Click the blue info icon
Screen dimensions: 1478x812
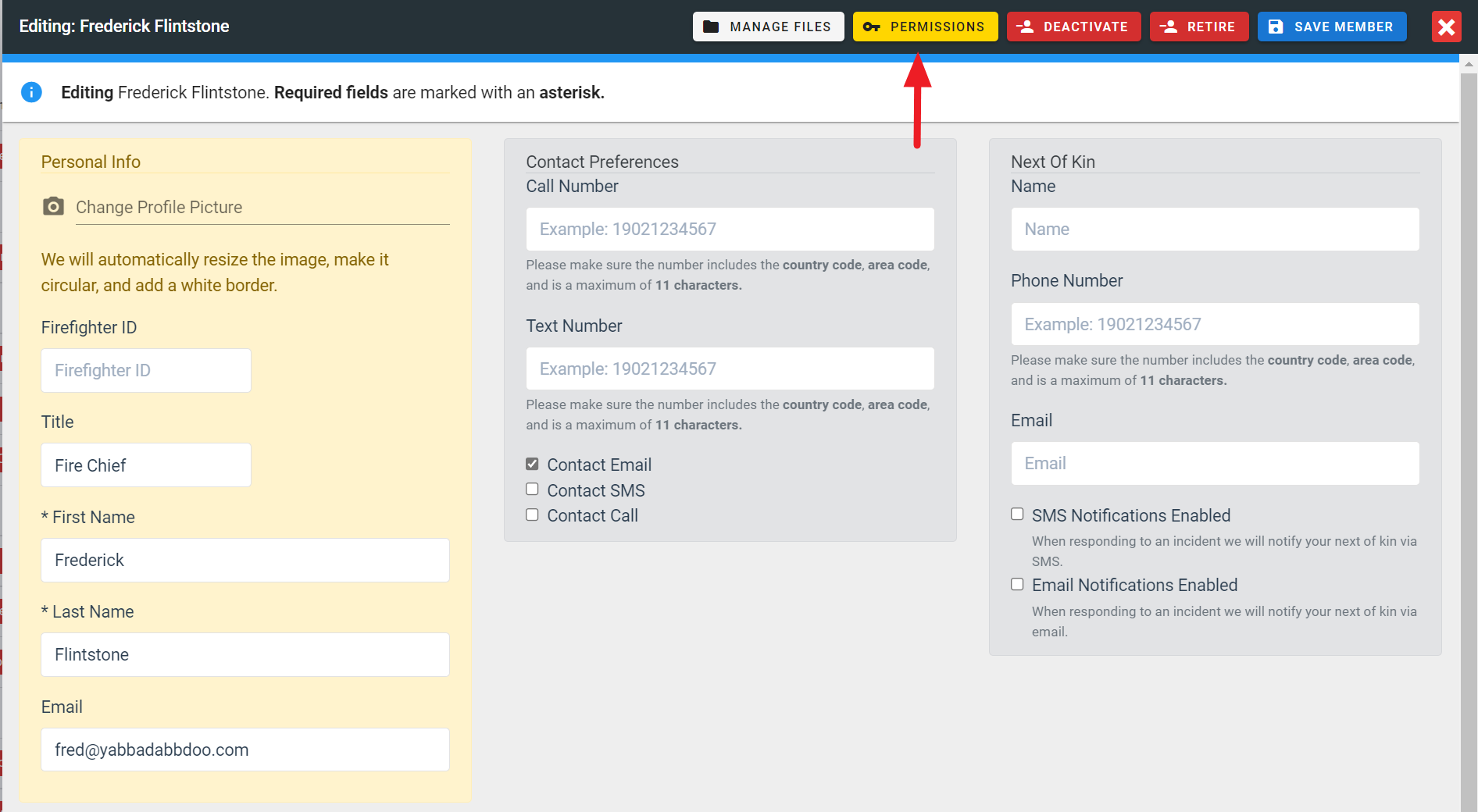(31, 92)
